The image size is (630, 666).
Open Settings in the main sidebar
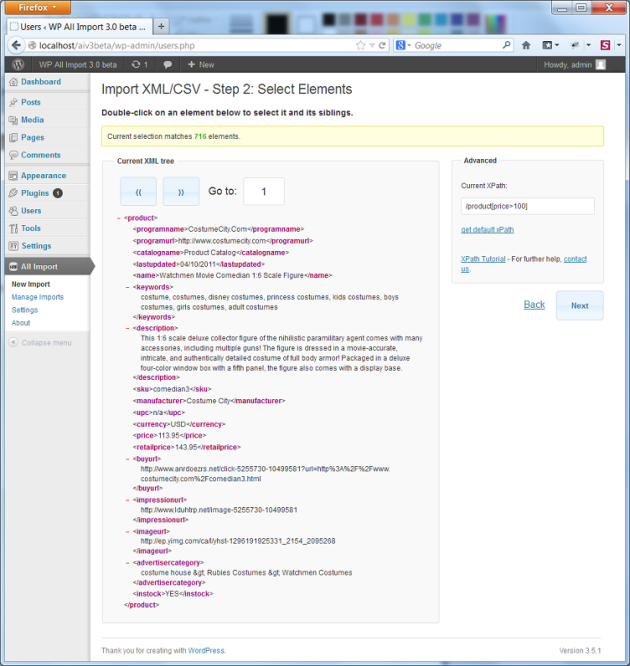(x=36, y=246)
